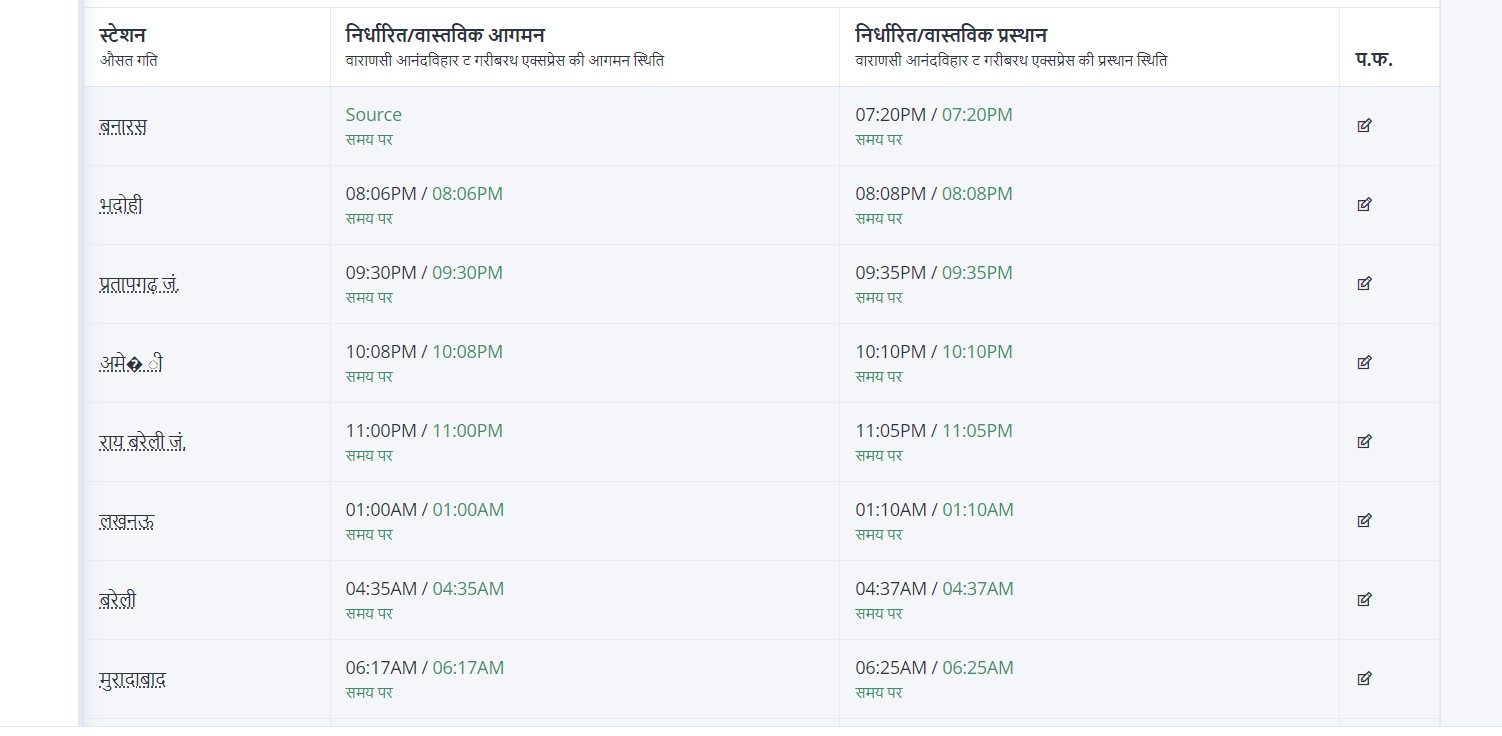
Task: Click the 09:35PM / 09:35PM departure time
Action: 934,273
